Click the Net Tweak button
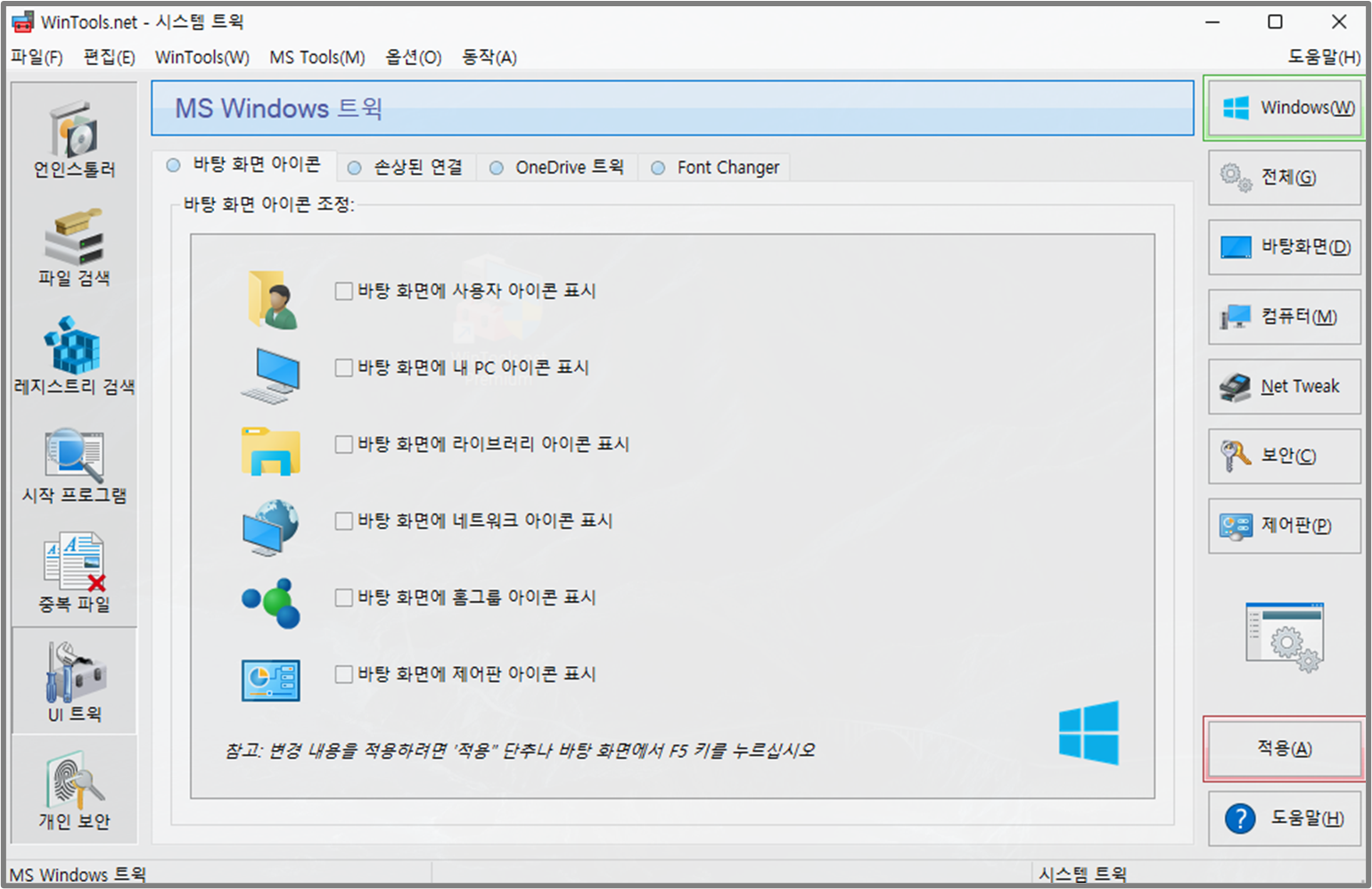Screen dimensions: 1372x889 pos(1285,386)
